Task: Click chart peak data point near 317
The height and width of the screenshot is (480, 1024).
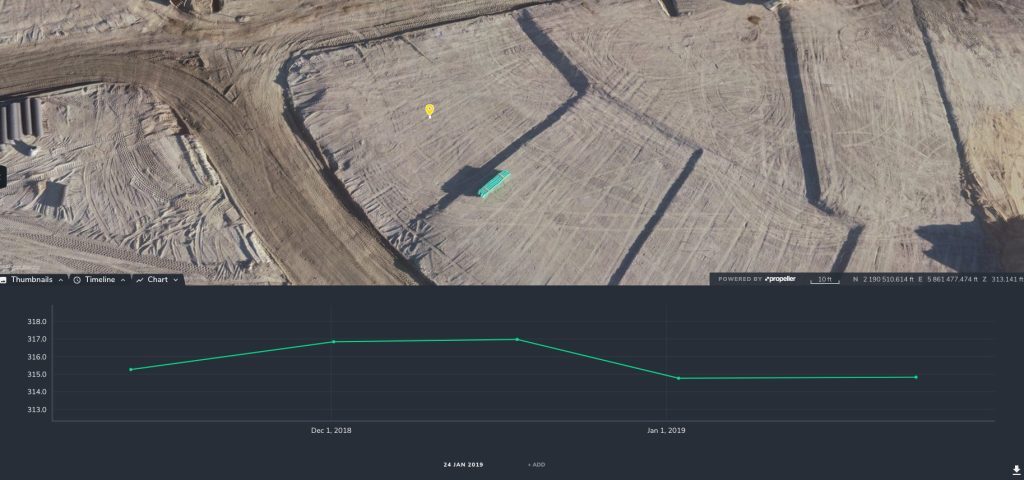Action: click(517, 339)
